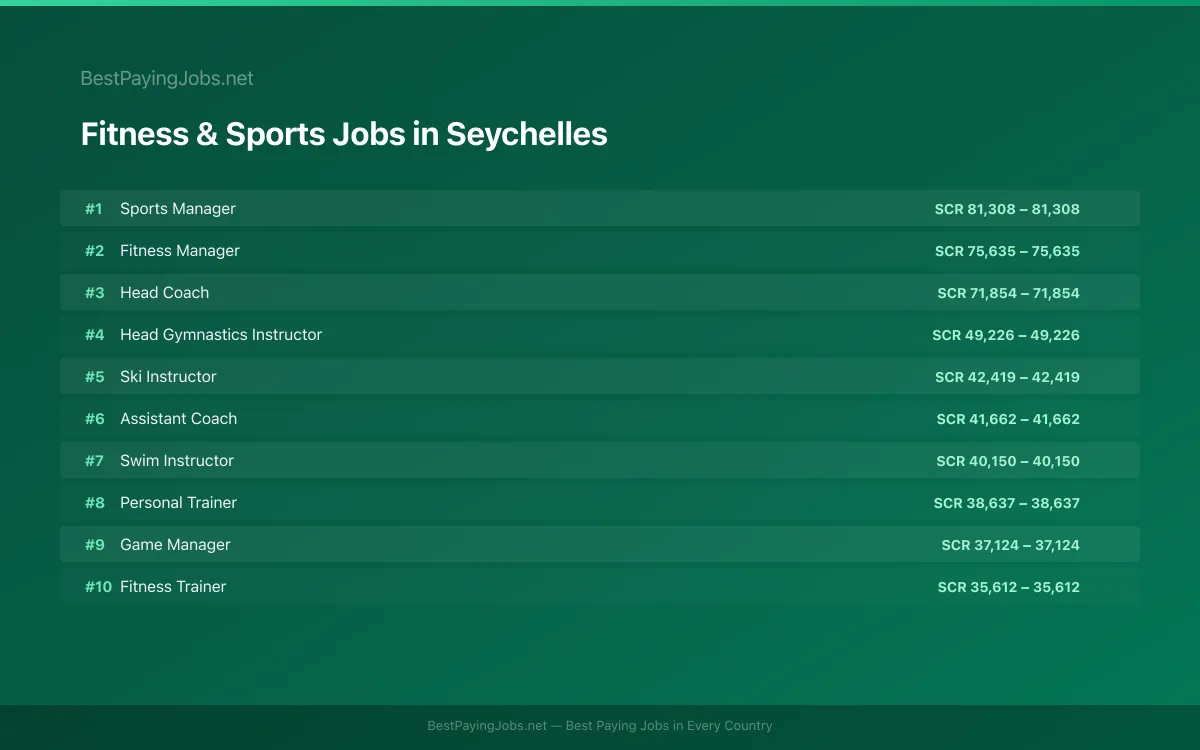This screenshot has height=750, width=1200.
Task: Click the Ski Instructor job title
Action: click(168, 377)
